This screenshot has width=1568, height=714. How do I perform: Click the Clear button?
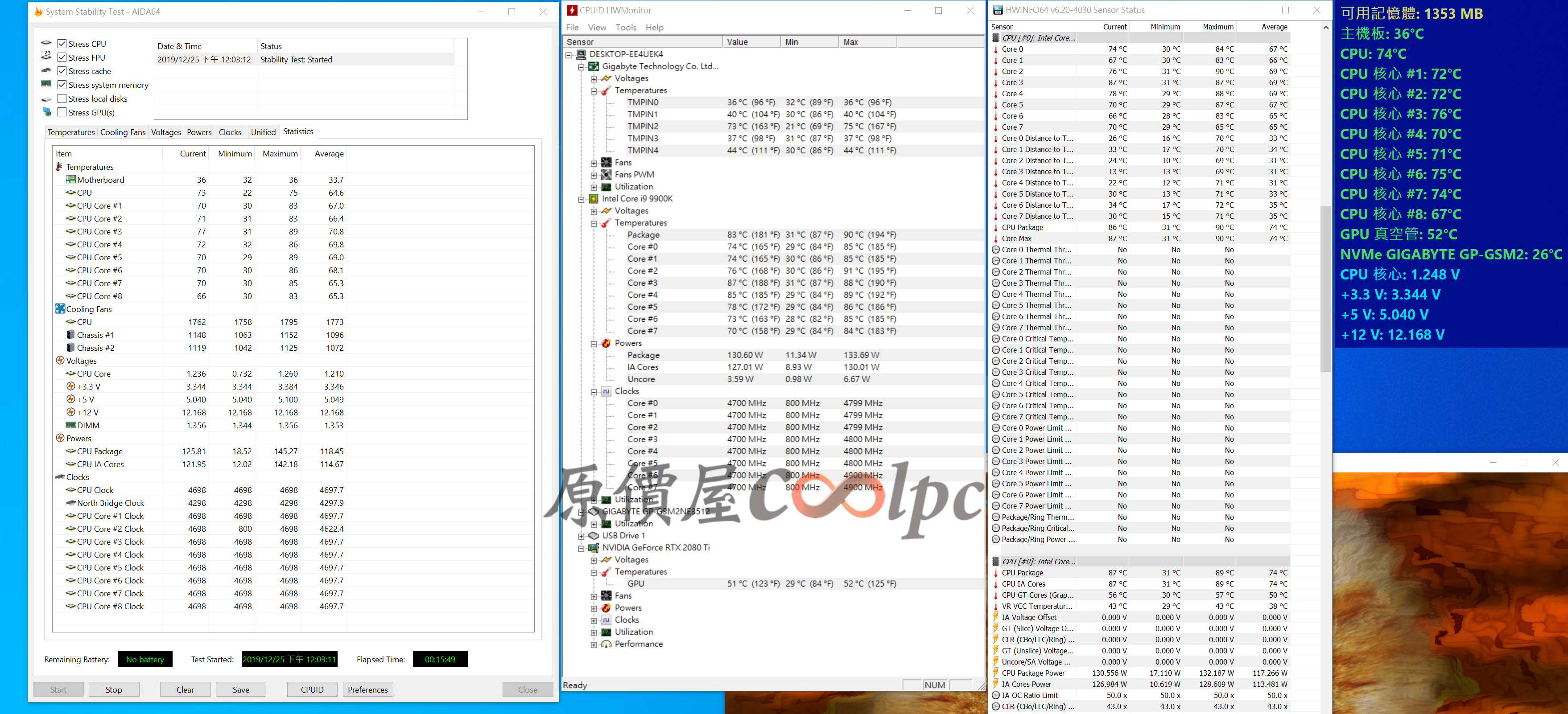coord(185,689)
